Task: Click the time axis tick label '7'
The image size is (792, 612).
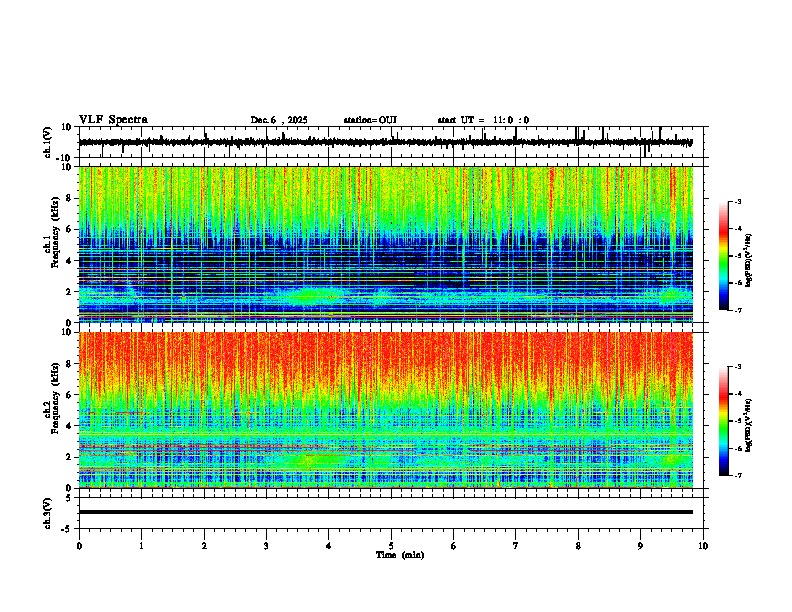Action: [516, 546]
